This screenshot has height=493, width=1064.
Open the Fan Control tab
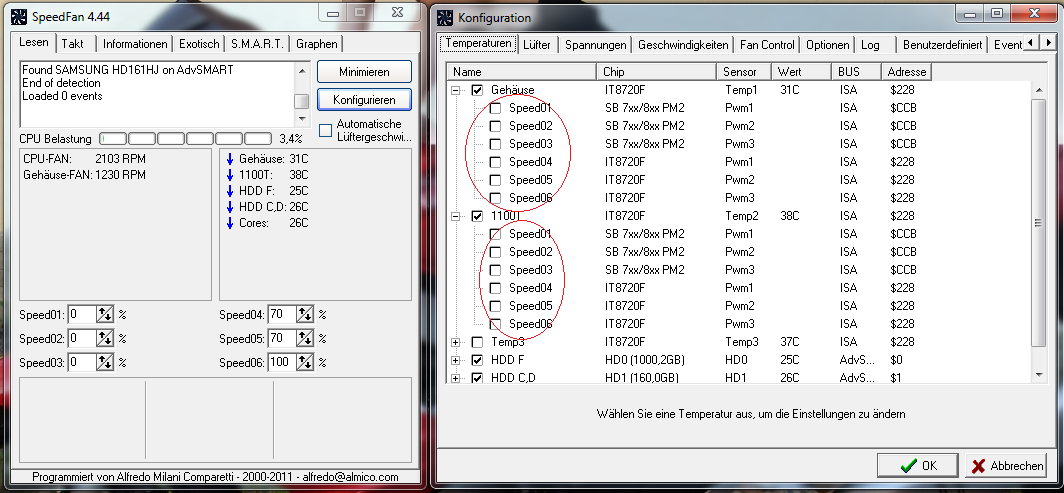[767, 45]
